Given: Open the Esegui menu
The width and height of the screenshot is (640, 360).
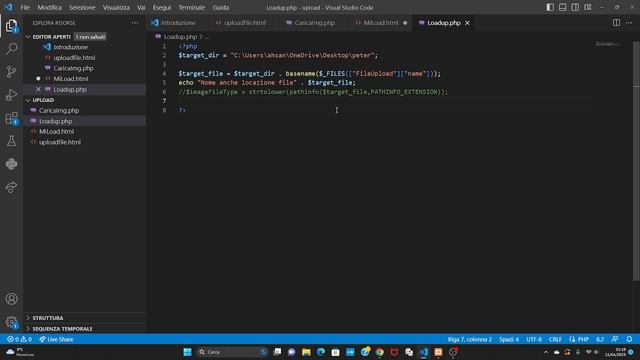Looking at the screenshot, I should tap(162, 7).
